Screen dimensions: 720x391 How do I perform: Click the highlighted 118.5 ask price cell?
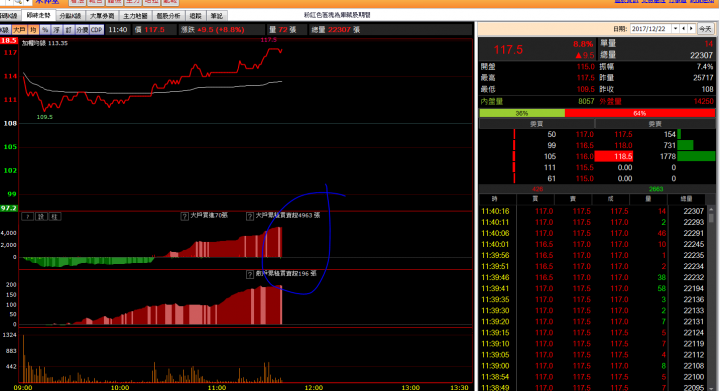pyautogui.click(x=614, y=156)
